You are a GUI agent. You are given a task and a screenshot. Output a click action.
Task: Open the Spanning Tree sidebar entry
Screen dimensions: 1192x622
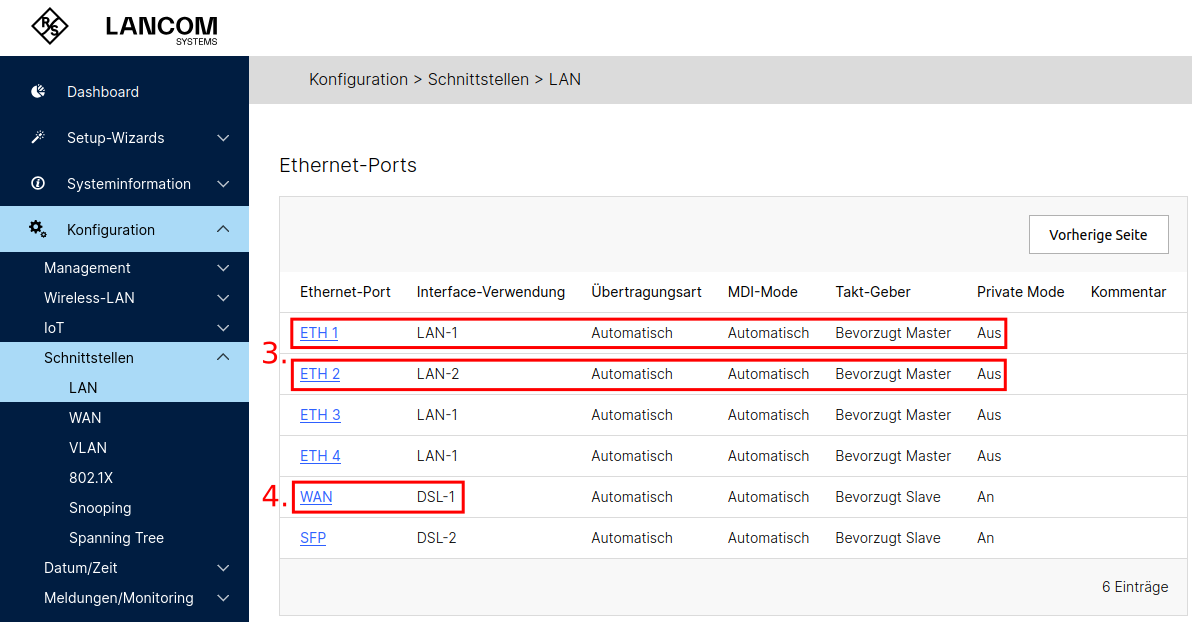[116, 538]
